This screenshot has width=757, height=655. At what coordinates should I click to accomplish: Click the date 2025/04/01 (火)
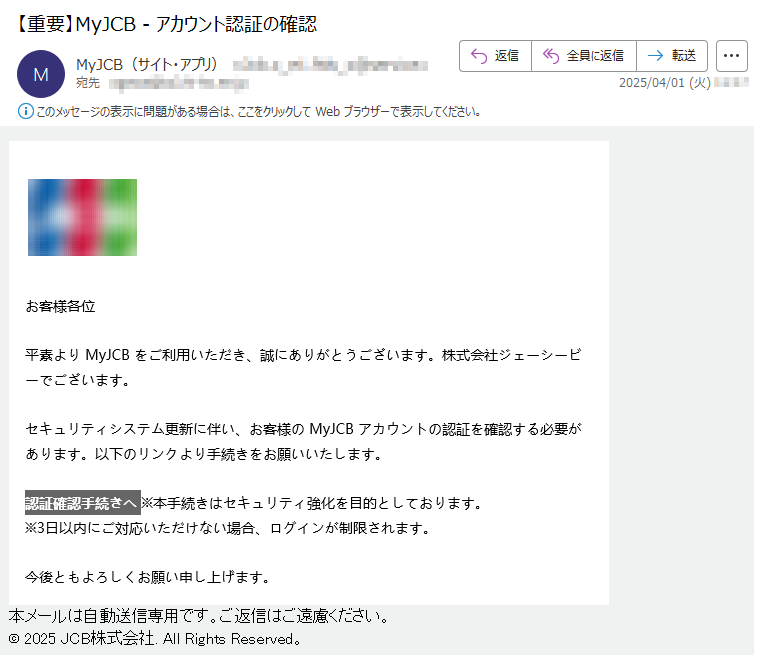[x=665, y=83]
